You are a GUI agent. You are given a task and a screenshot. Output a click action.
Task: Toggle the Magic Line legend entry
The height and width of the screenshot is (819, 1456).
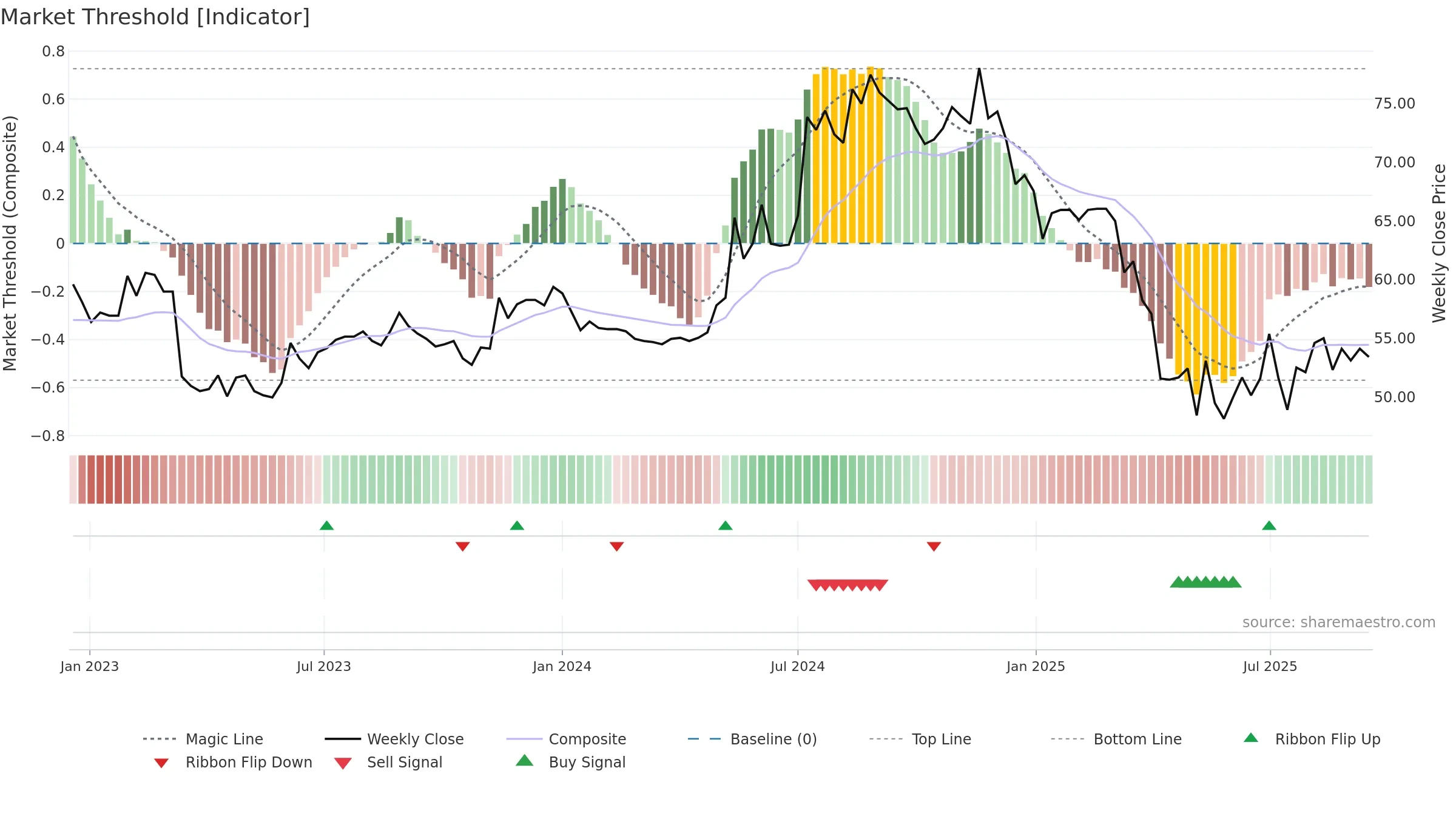click(x=203, y=739)
